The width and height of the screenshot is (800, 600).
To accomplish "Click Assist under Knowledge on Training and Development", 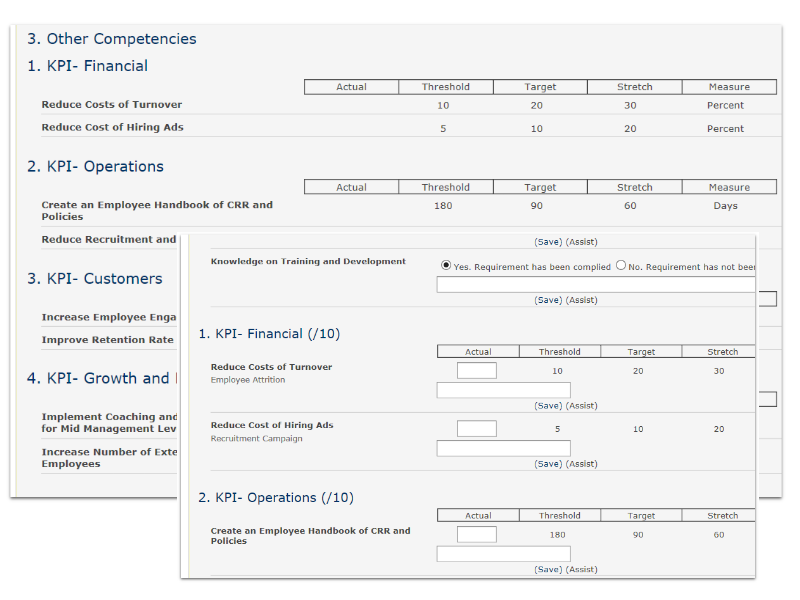I will pyautogui.click(x=582, y=300).
